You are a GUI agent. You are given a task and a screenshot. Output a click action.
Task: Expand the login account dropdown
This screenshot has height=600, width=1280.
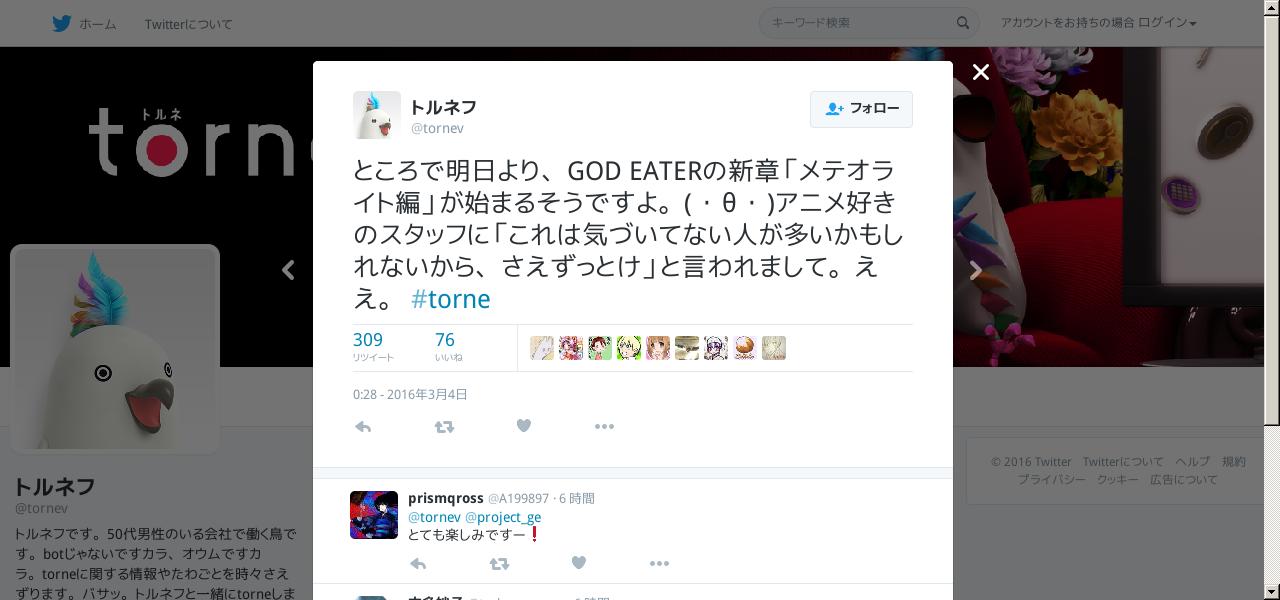(x=1099, y=23)
